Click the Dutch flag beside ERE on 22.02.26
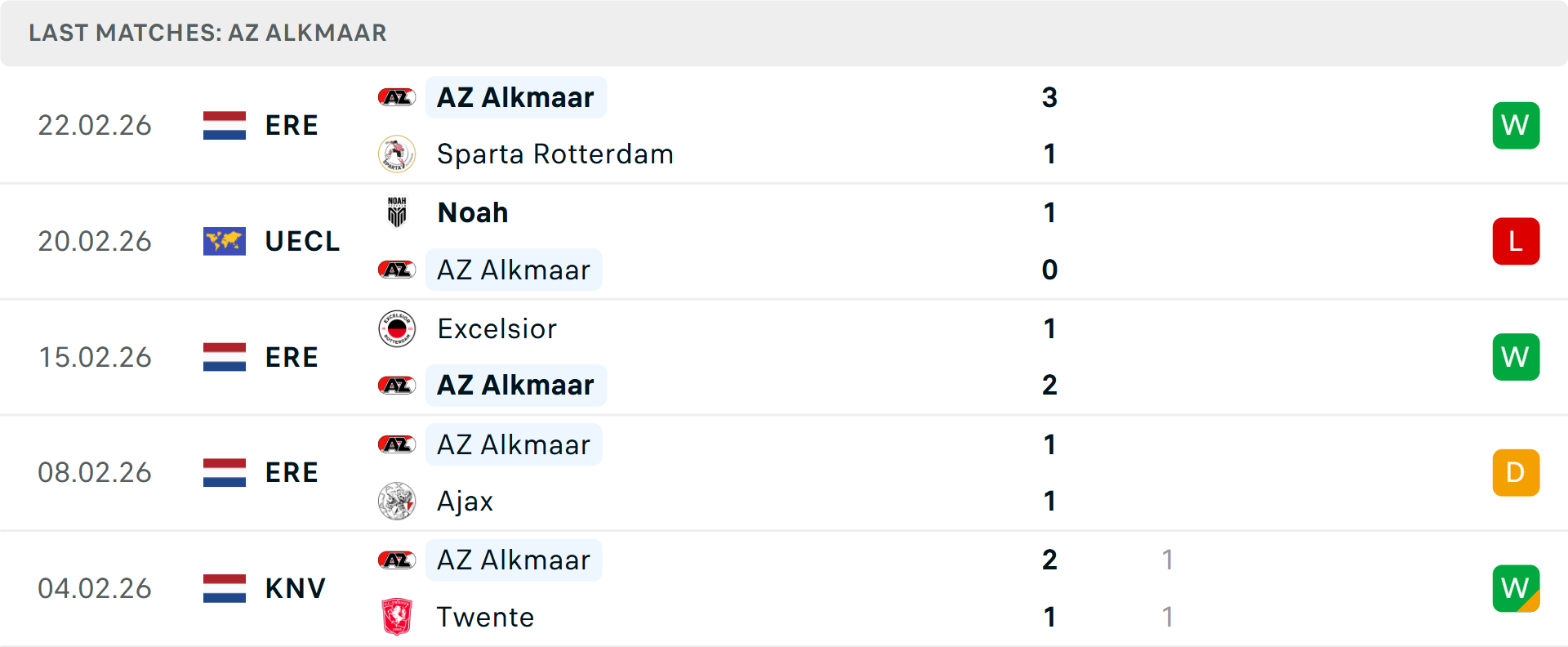 tap(224, 125)
